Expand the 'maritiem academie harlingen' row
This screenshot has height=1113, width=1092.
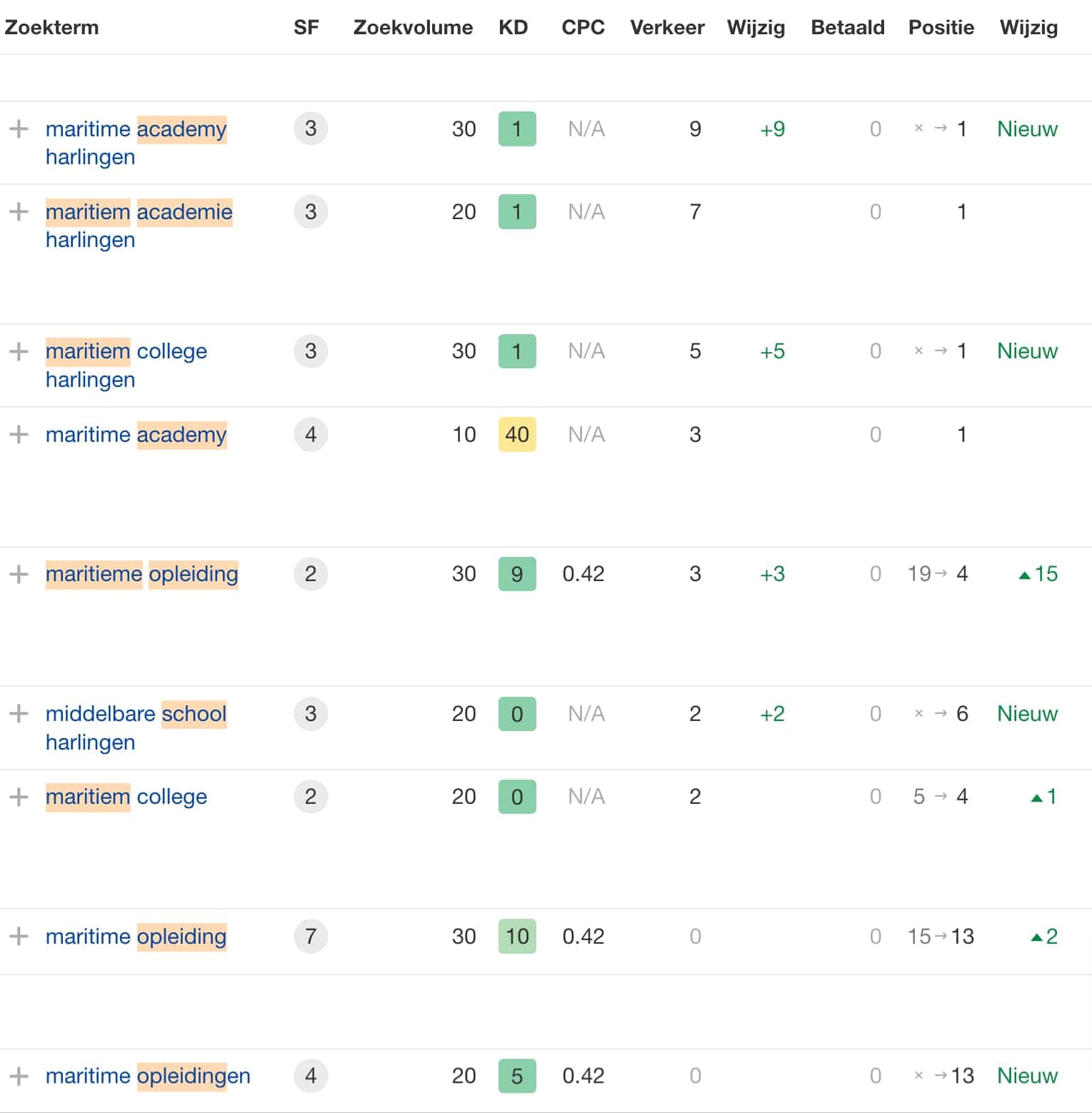[19, 212]
